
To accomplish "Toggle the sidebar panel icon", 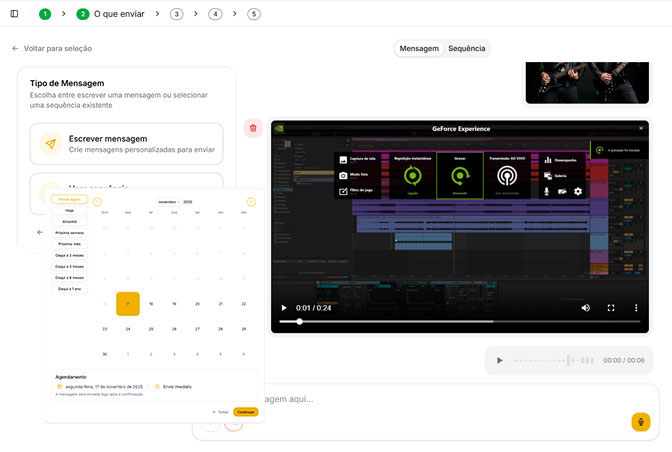I will 14,14.
